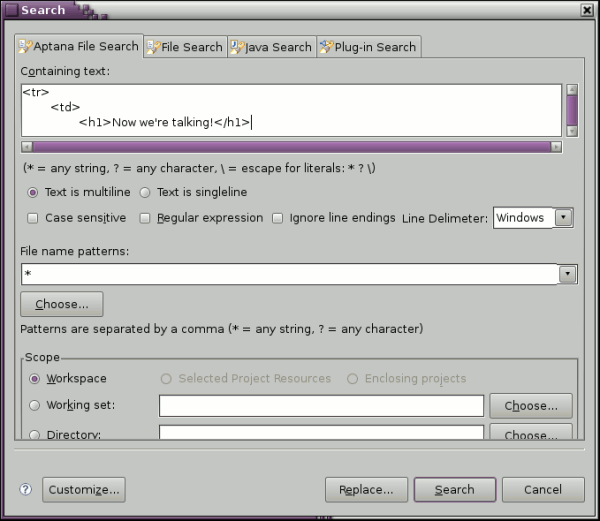Open the Plug-in Search tab
Image resolution: width=600 pixels, height=521 pixels.
point(369,47)
